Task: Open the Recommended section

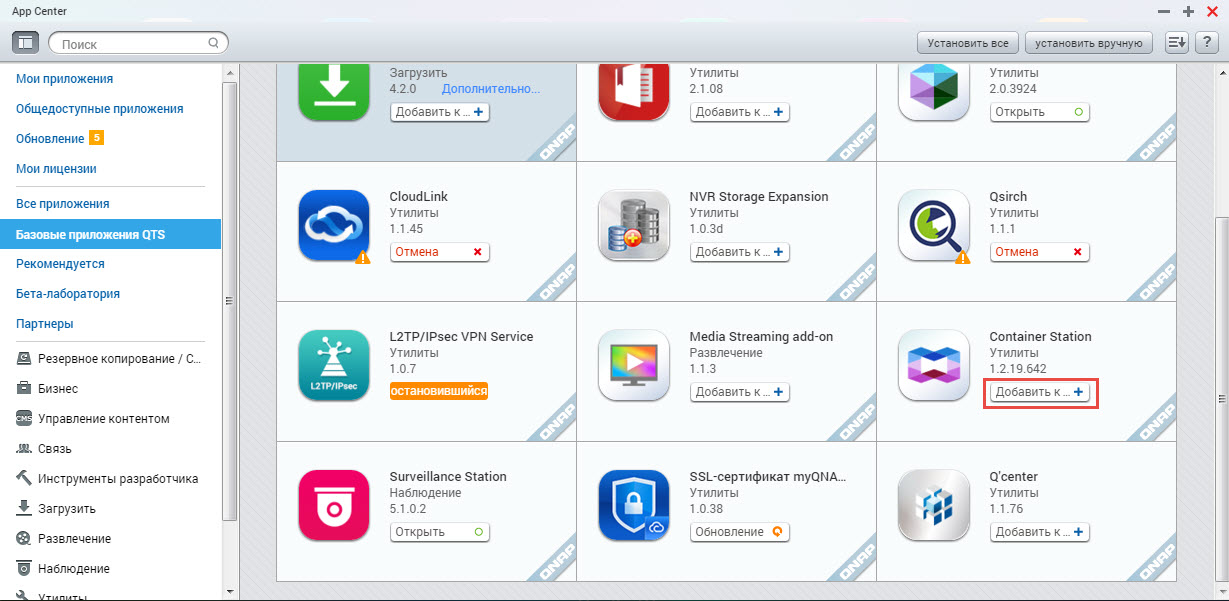Action: click(x=60, y=263)
